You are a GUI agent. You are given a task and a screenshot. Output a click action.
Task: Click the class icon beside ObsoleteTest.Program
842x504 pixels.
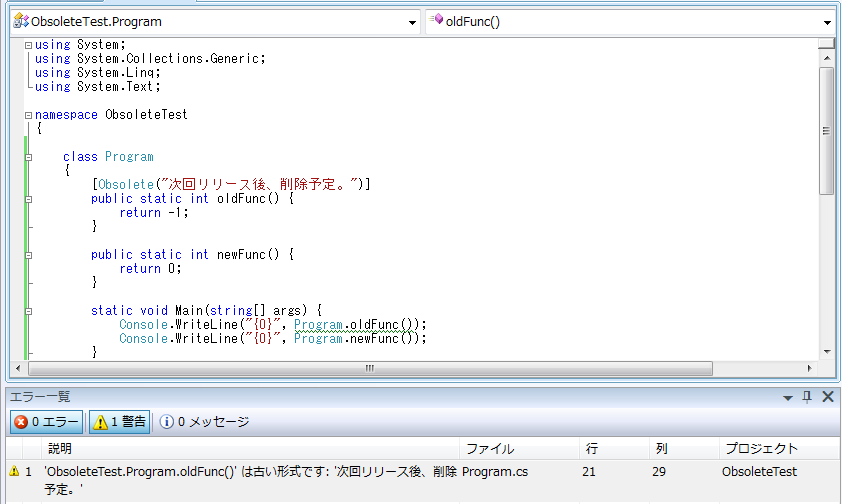click(21, 21)
